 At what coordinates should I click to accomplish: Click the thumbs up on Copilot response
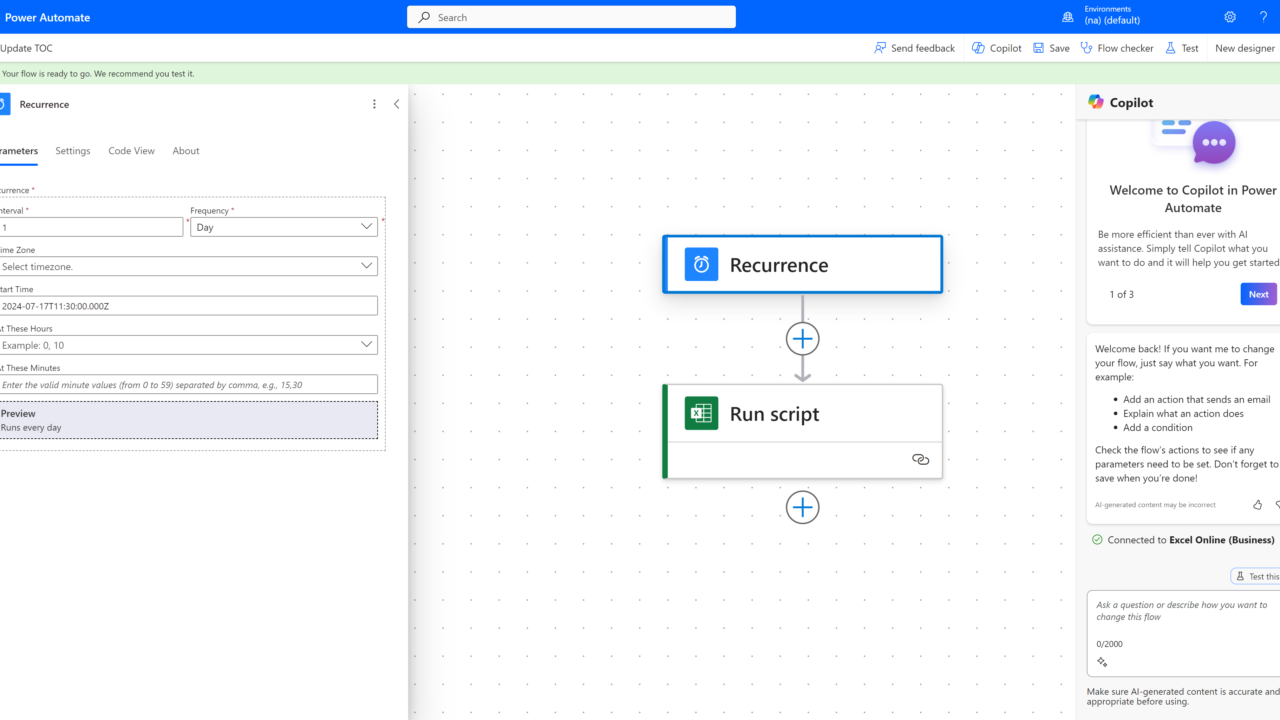coord(1258,505)
